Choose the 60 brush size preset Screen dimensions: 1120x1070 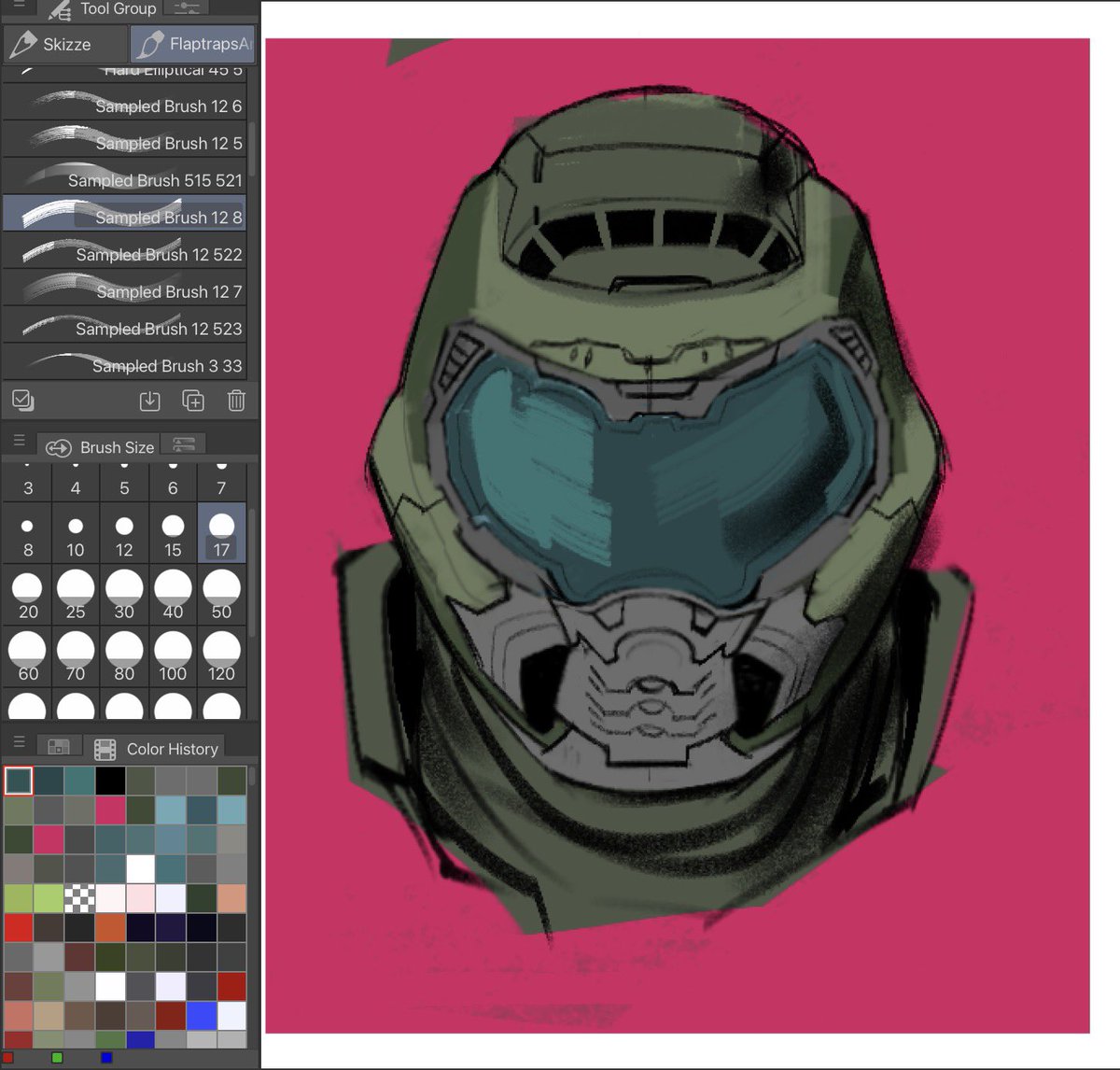tap(28, 657)
